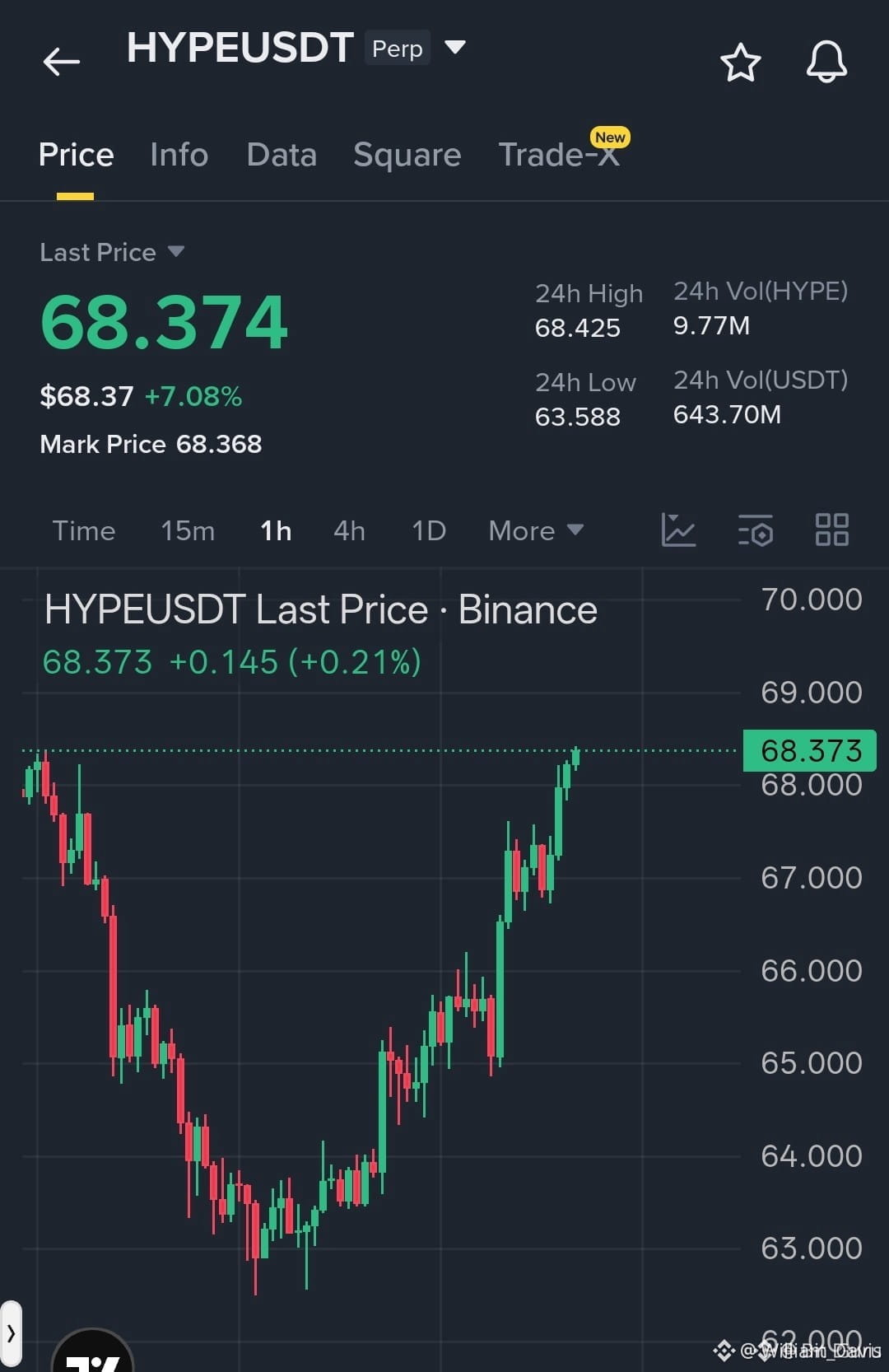Screen dimensions: 889x1372
Task: Tap the back arrow icon
Action: click(x=62, y=62)
